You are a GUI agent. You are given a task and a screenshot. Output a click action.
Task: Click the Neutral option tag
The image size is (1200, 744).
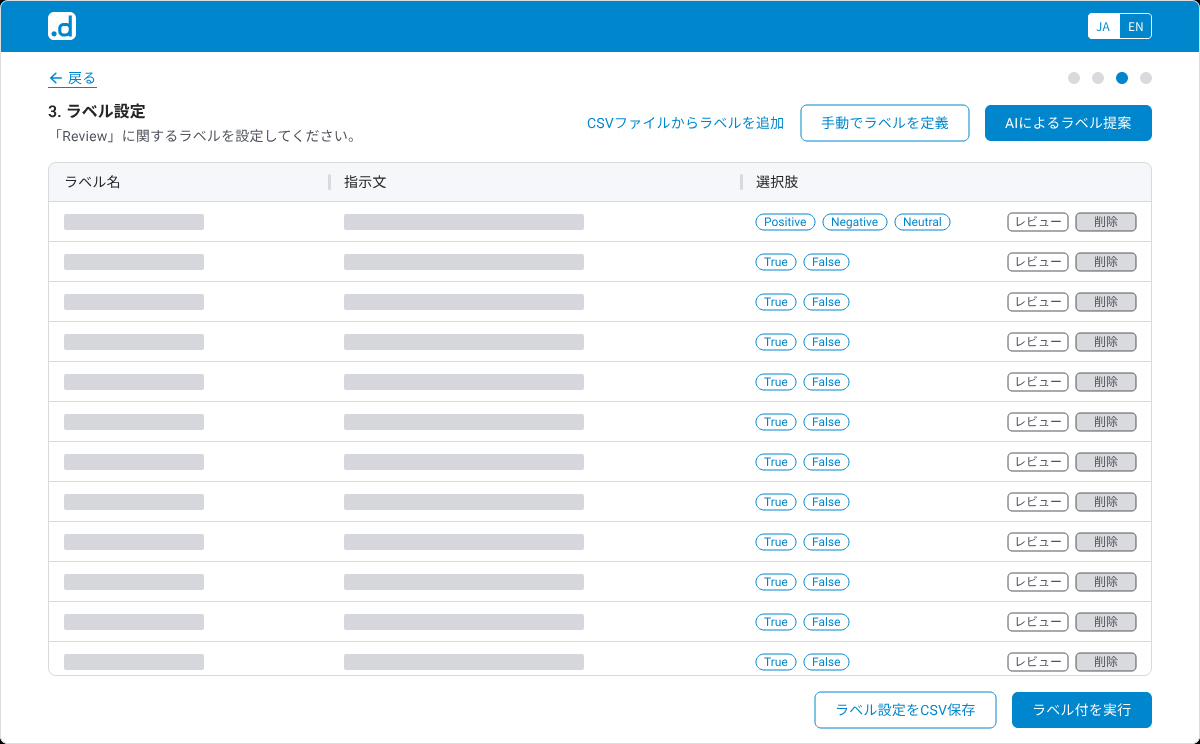pos(922,222)
